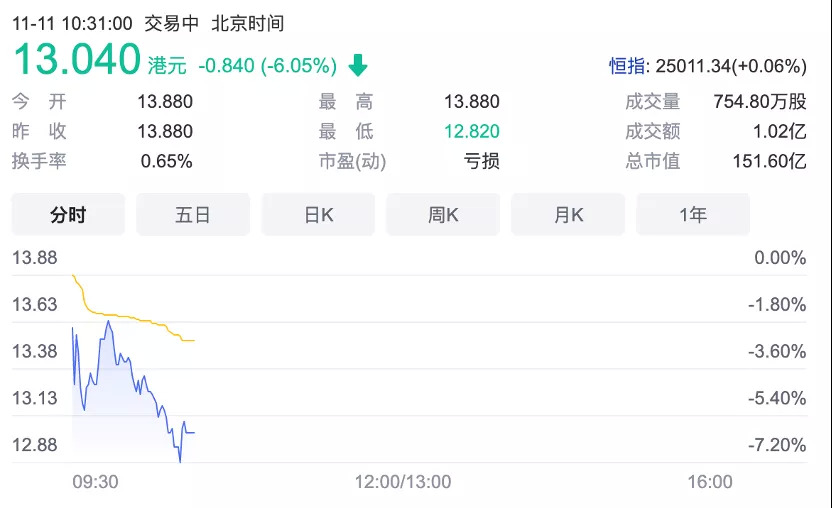Click the 12:00/13:00 midday axis marker

402,482
